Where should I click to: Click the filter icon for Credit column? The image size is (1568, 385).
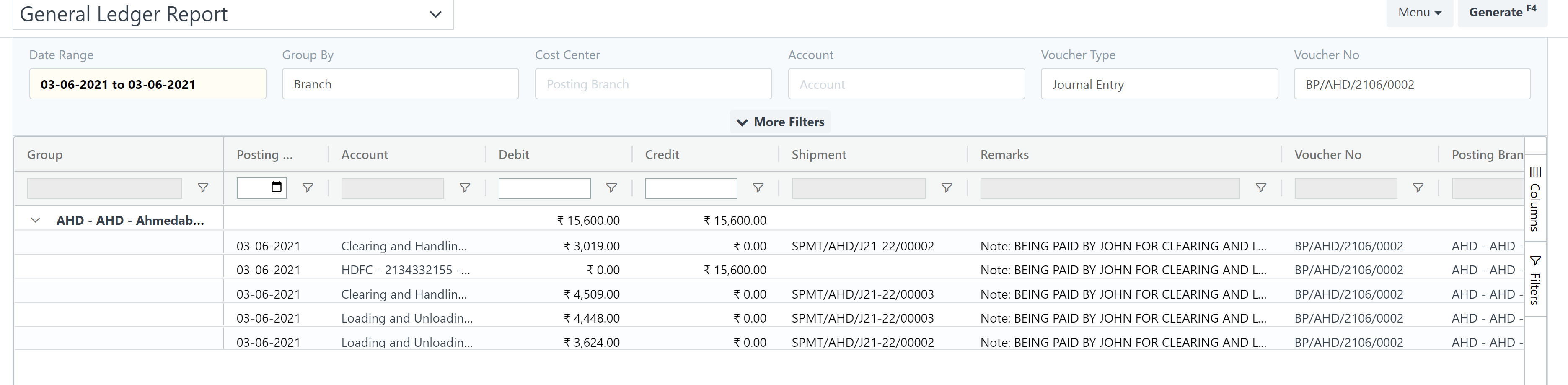tap(758, 188)
